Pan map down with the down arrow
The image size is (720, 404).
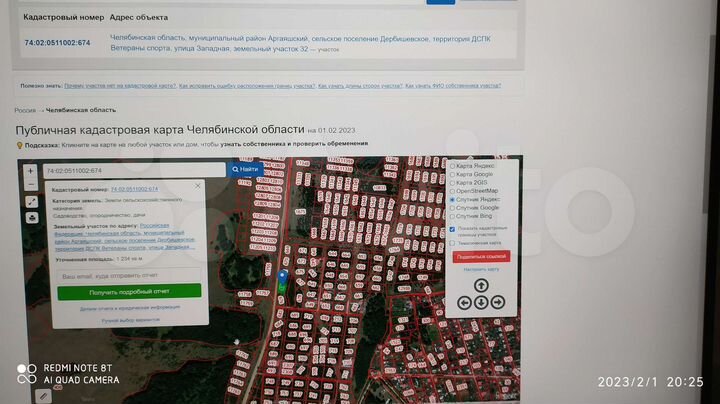tap(481, 302)
